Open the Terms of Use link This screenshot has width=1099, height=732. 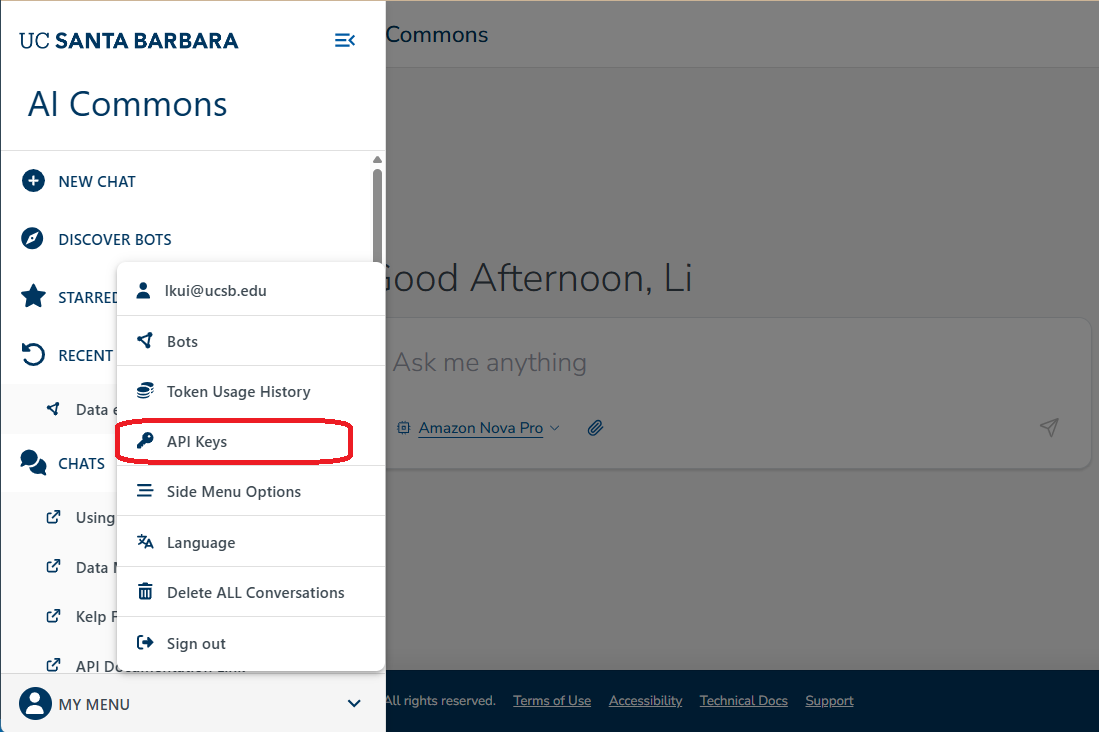[x=552, y=700]
